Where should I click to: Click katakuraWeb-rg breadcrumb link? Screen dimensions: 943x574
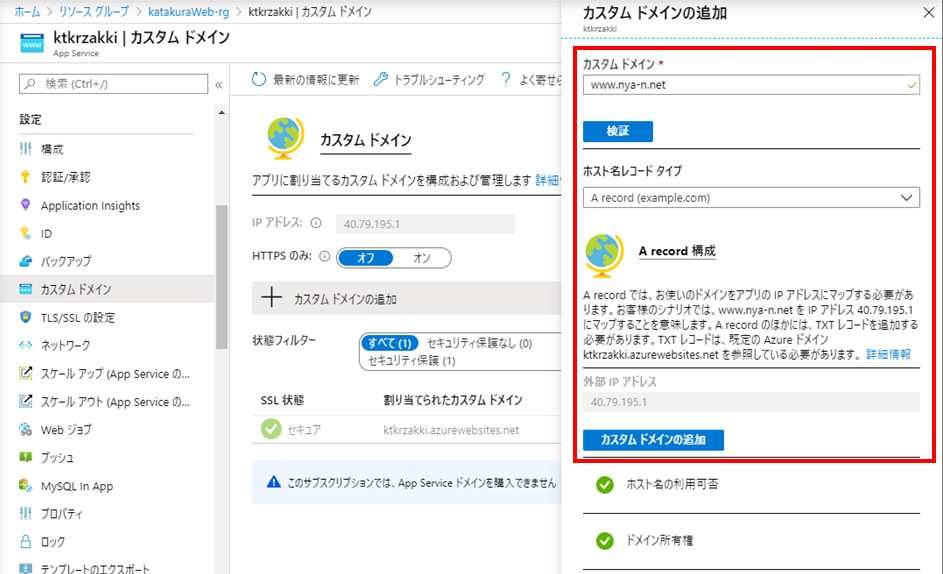(188, 11)
